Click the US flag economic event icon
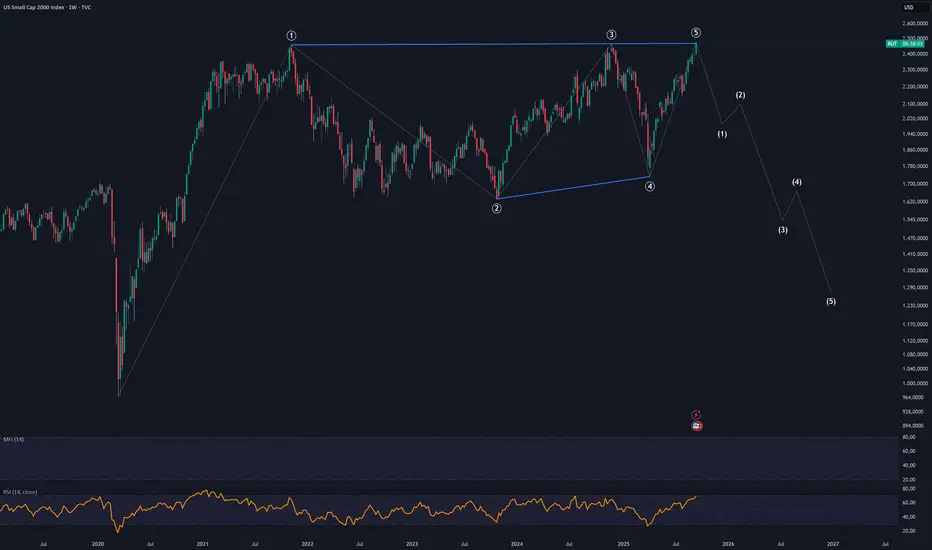This screenshot has width=932, height=550. 697,426
